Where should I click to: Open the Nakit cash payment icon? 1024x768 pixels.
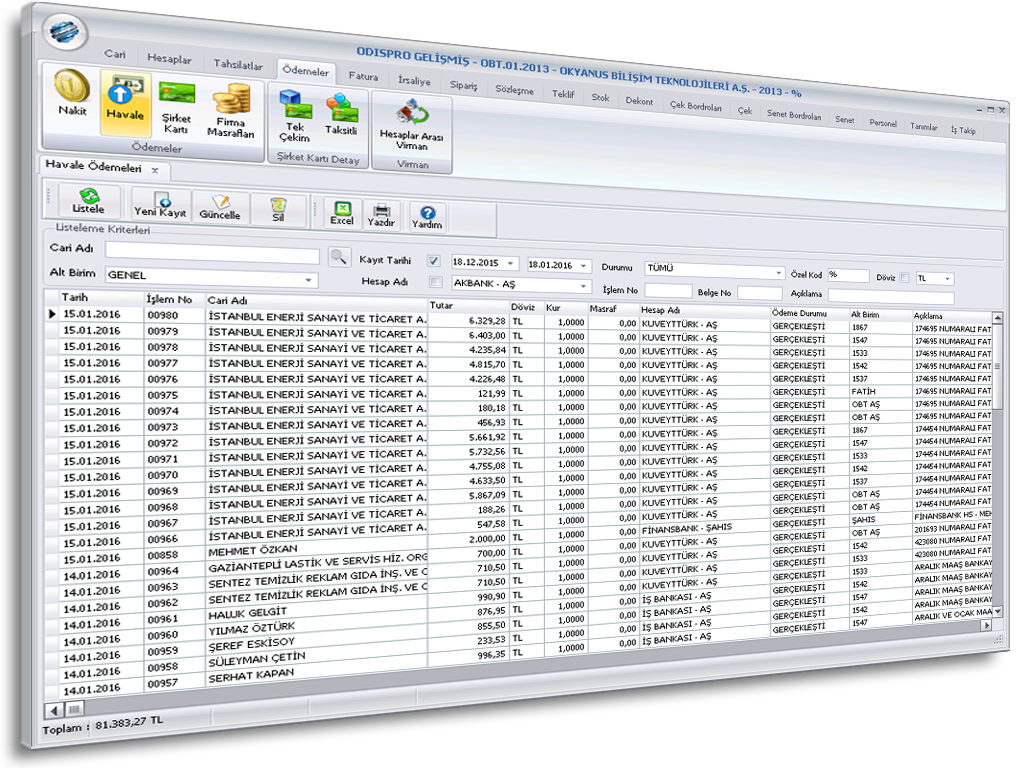72,93
